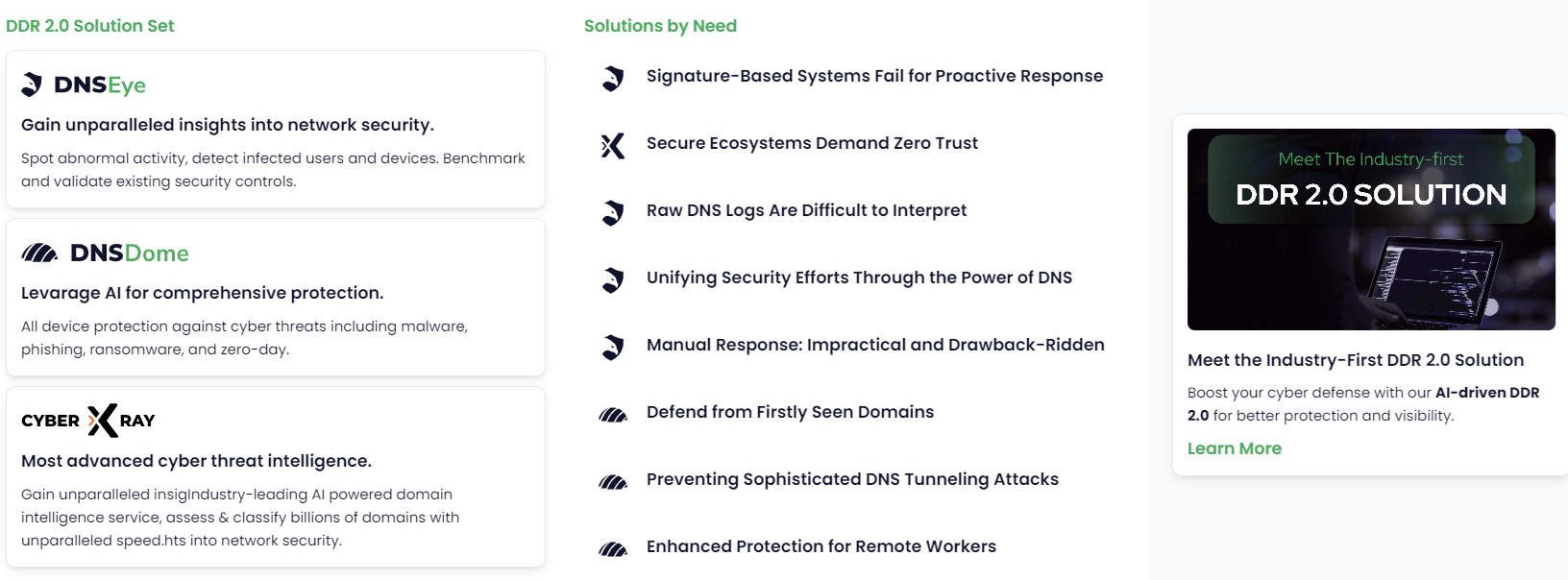The image size is (1568, 580).
Task: Open Defend from Firstly Seen Domains
Action: [790, 412]
